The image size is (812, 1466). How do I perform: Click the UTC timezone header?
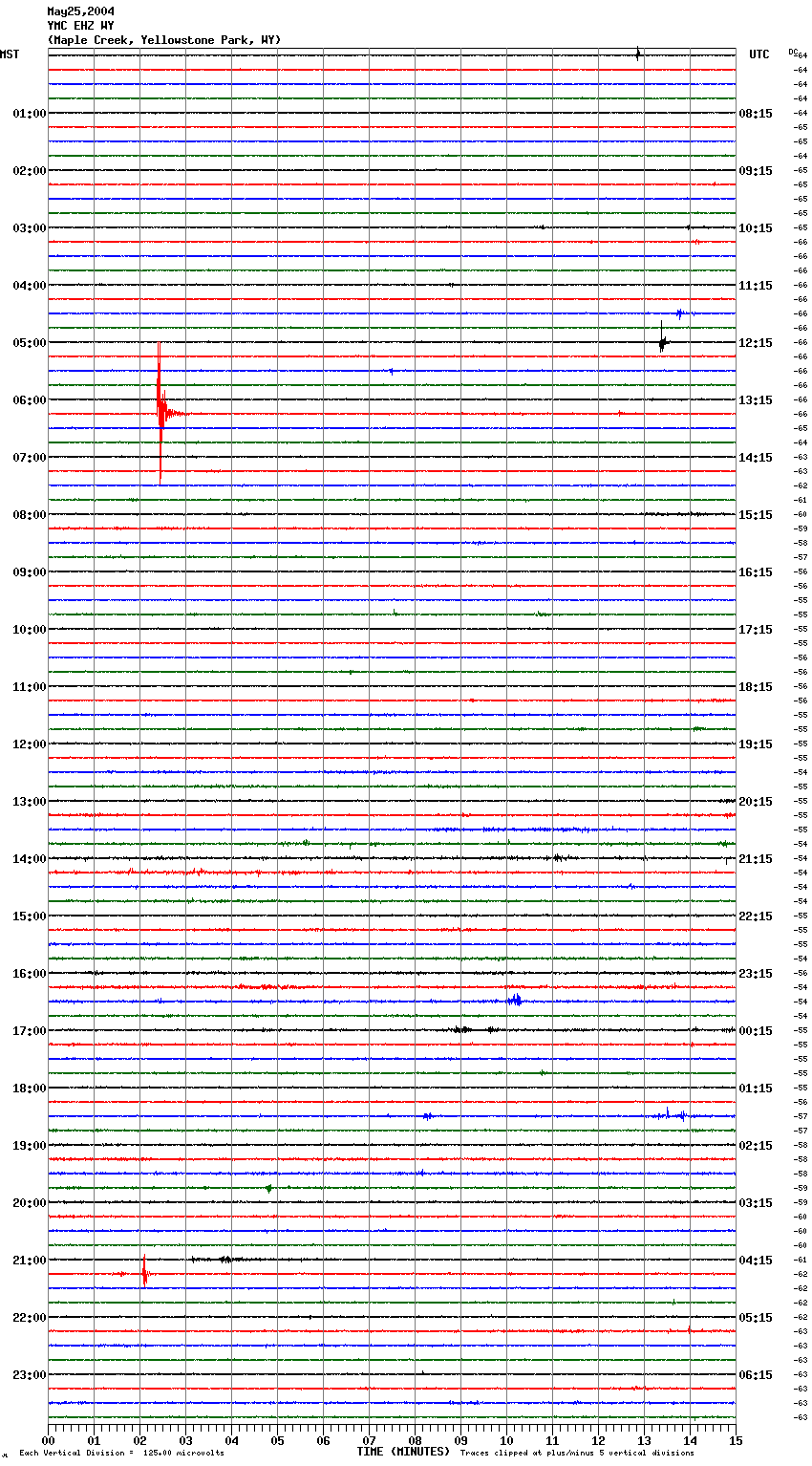pos(759,54)
